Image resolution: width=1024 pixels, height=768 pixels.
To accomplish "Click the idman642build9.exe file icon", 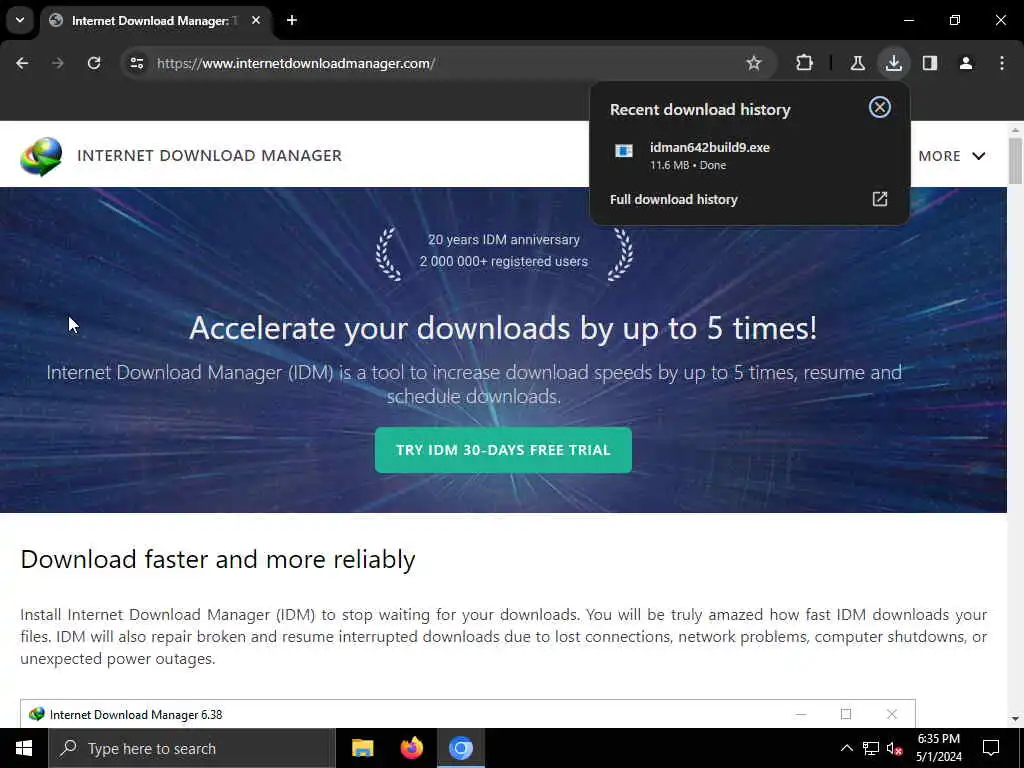I will 624,151.
